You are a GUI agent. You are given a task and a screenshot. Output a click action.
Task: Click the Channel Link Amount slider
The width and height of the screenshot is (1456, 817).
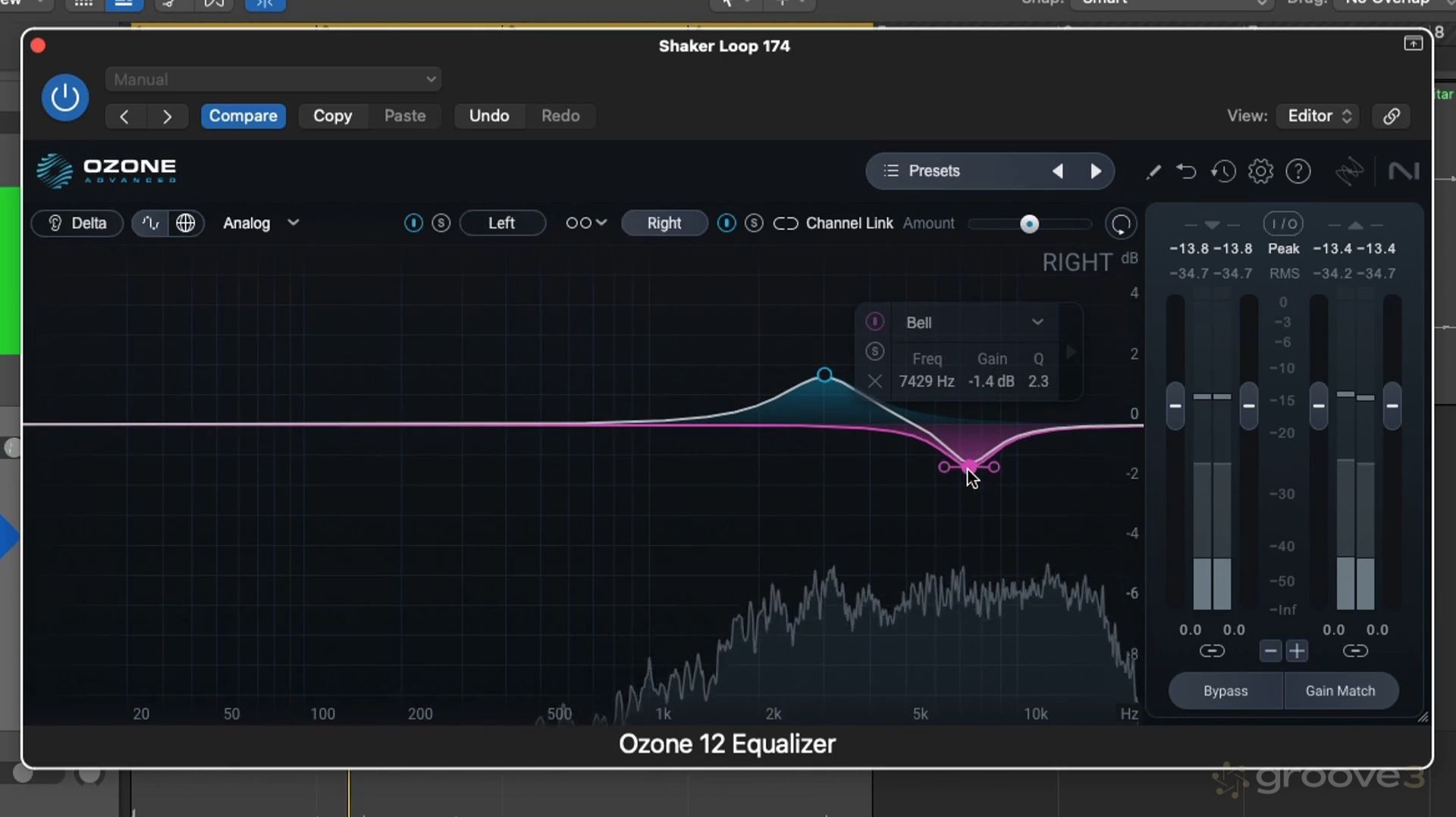pyautogui.click(x=1030, y=224)
